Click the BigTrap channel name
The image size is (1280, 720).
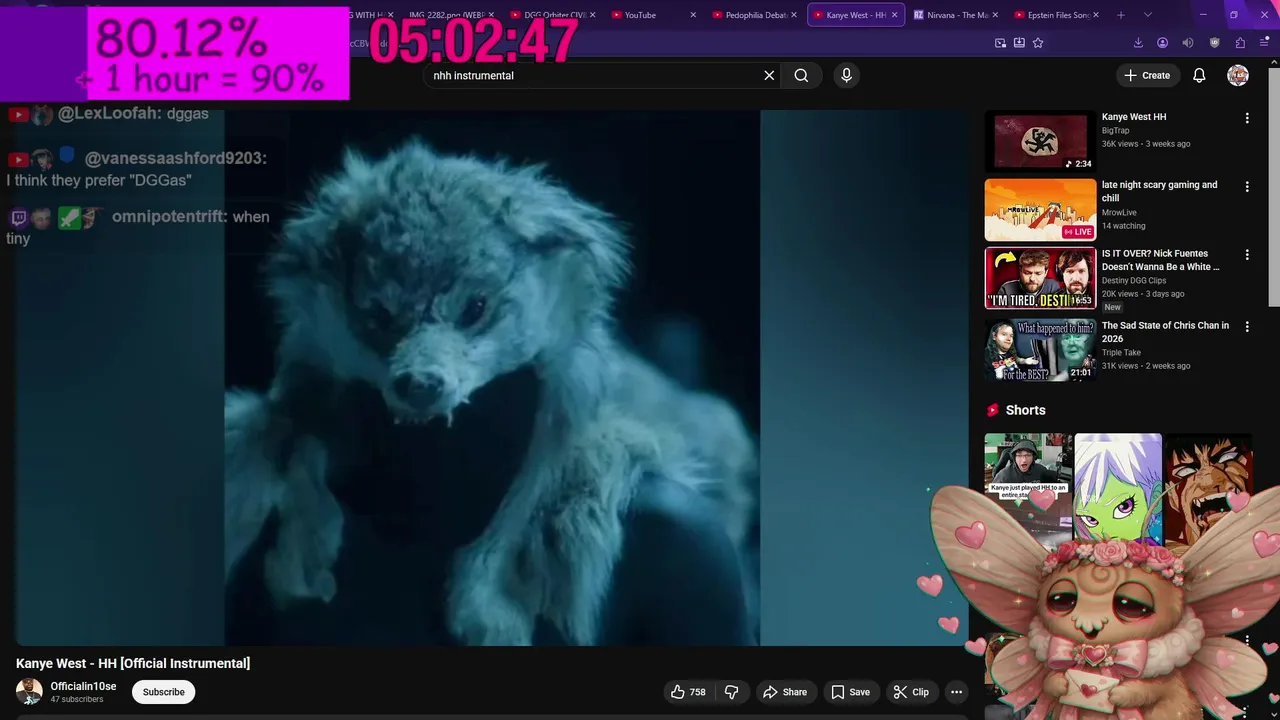click(1115, 130)
